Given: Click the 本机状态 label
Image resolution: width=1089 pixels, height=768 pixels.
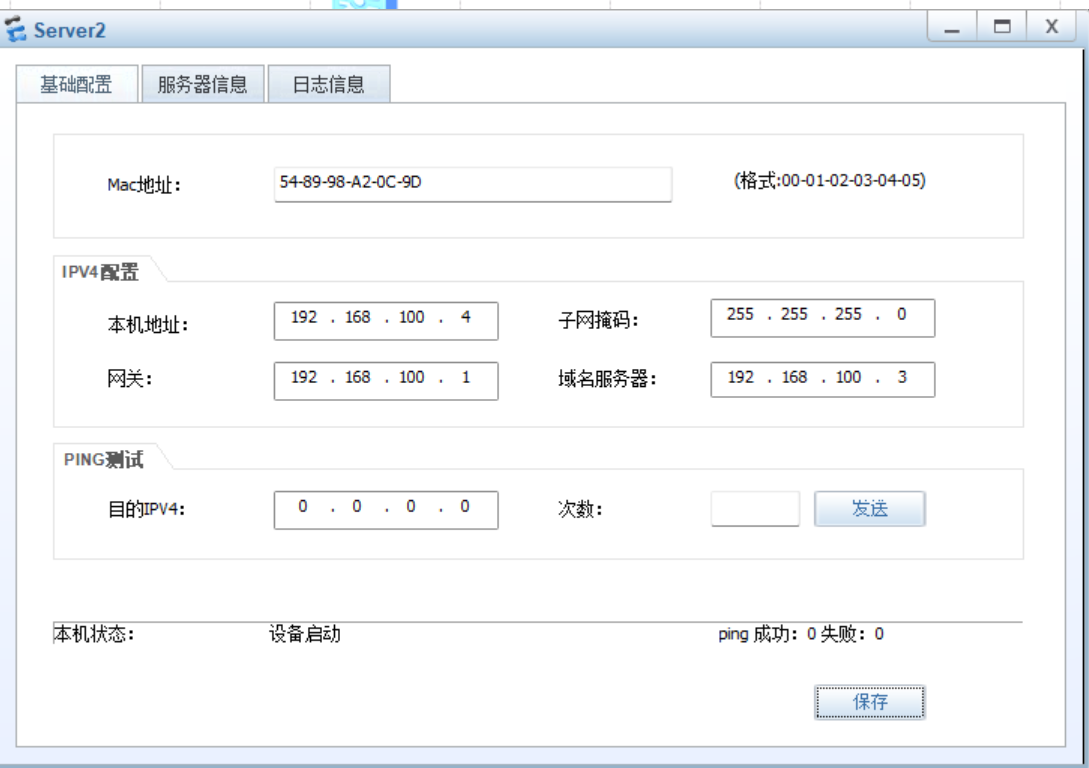Looking at the screenshot, I should [94, 634].
